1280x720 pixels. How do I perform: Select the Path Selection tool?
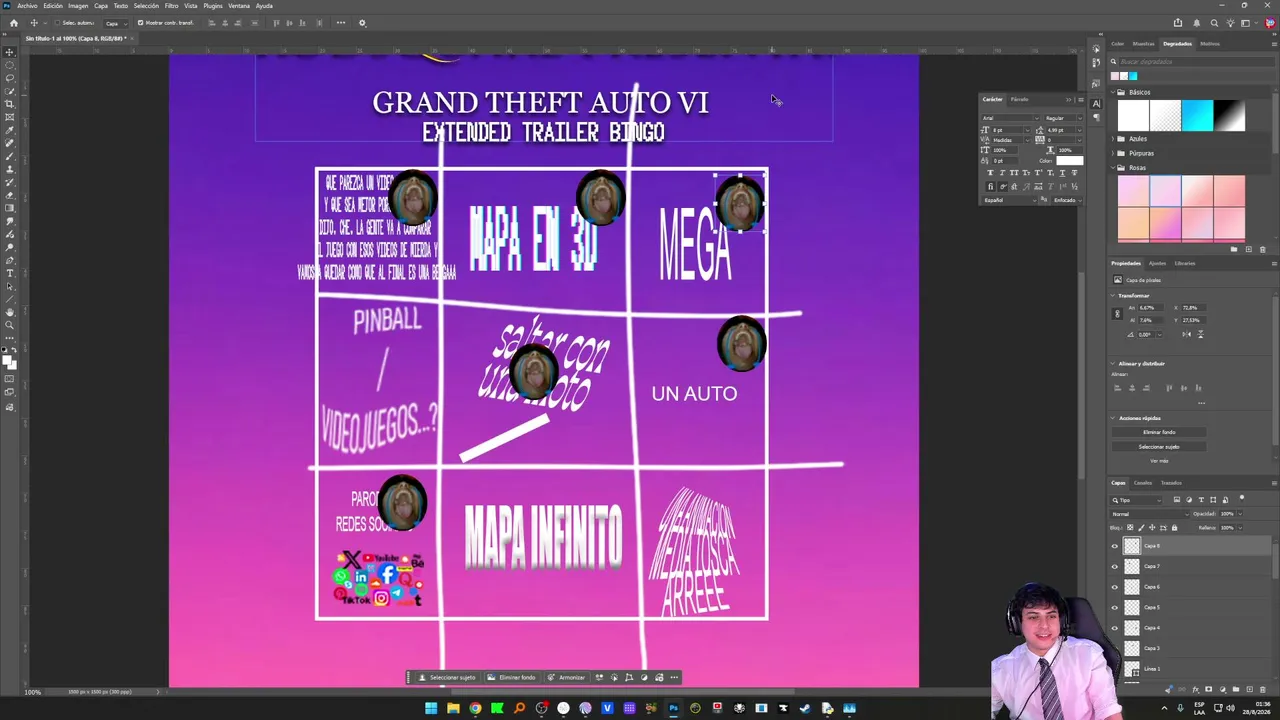click(x=10, y=286)
